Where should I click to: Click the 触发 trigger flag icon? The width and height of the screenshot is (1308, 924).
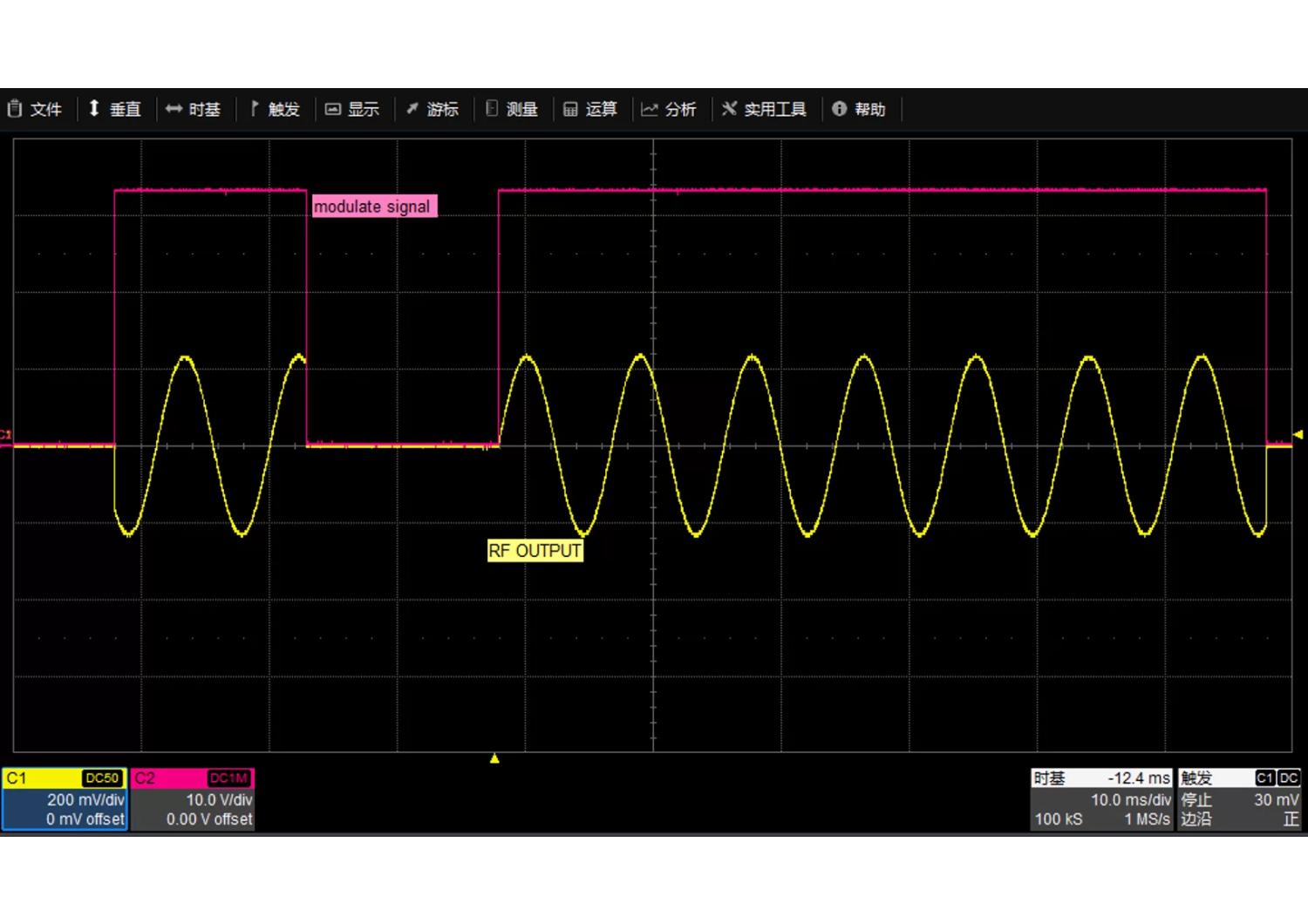pyautogui.click(x=254, y=109)
